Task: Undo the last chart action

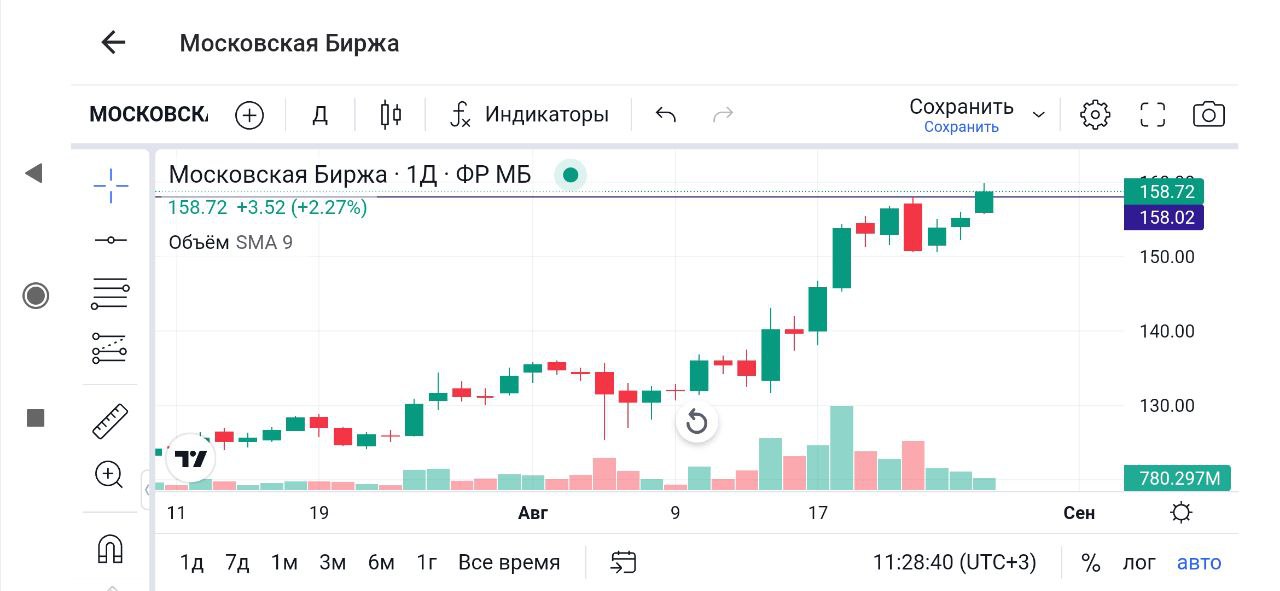Action: pyautogui.click(x=666, y=115)
